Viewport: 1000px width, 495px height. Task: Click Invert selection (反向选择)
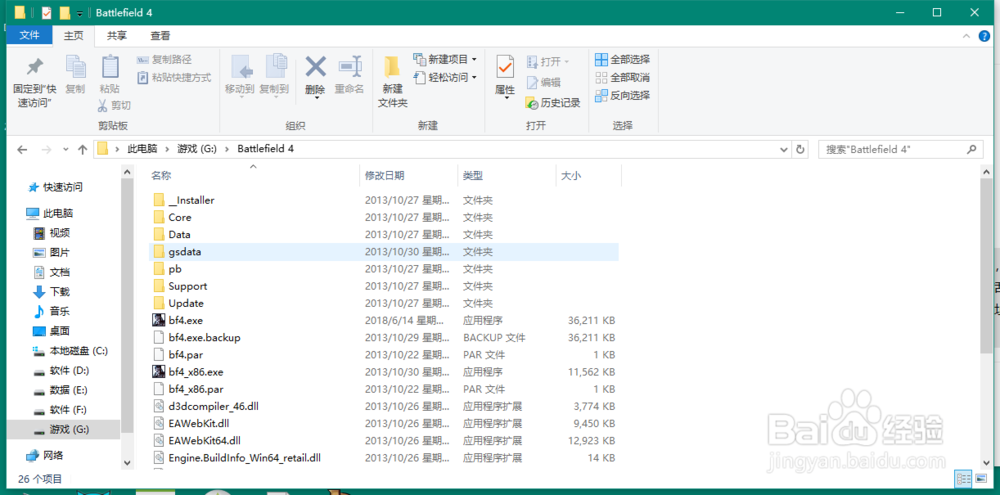pos(622,96)
